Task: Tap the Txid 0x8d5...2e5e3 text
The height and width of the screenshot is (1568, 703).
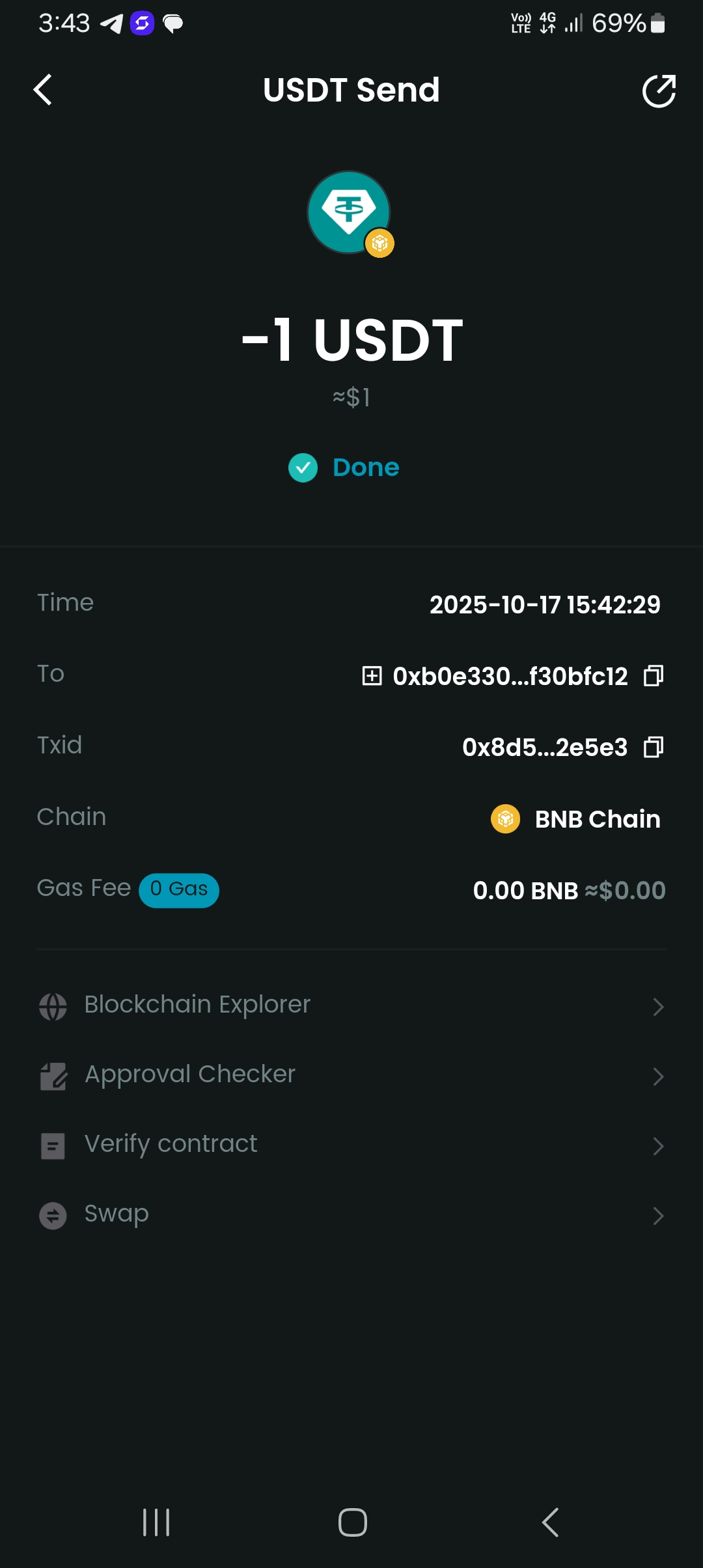Action: click(x=545, y=748)
